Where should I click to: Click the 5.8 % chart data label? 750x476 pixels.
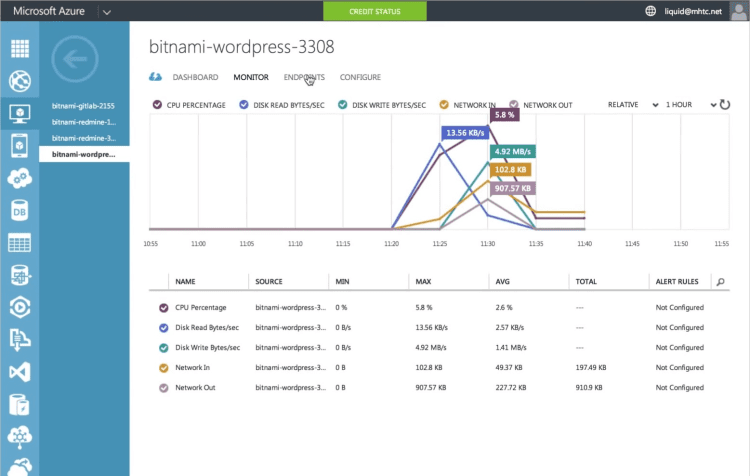(x=505, y=115)
